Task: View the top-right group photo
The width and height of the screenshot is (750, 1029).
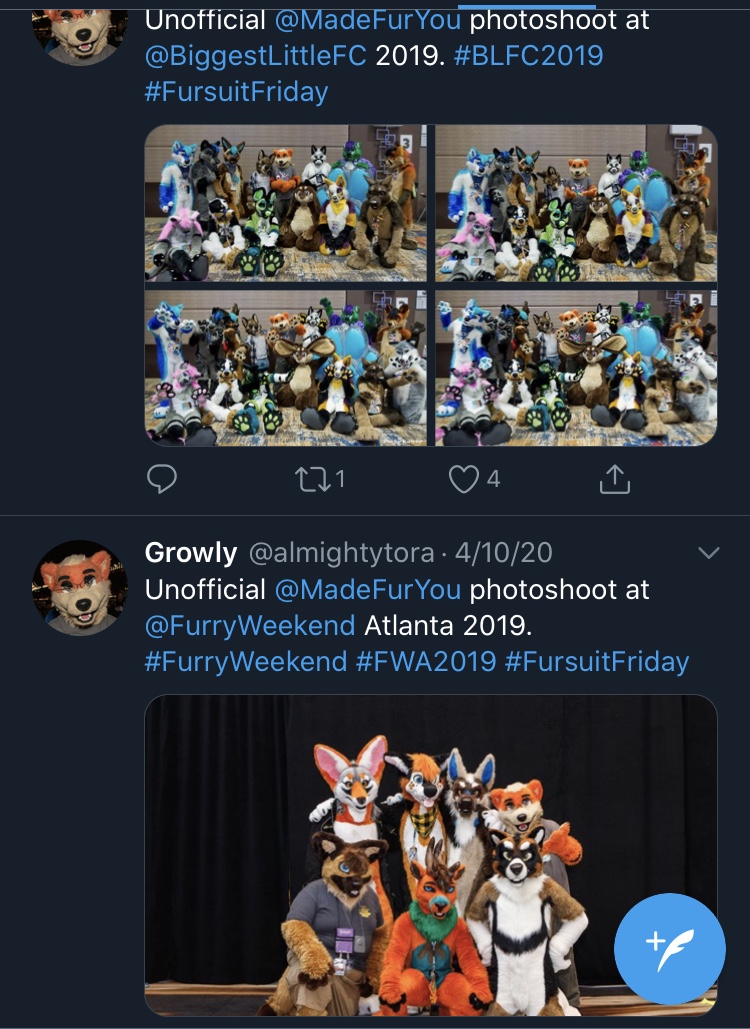Action: 576,203
